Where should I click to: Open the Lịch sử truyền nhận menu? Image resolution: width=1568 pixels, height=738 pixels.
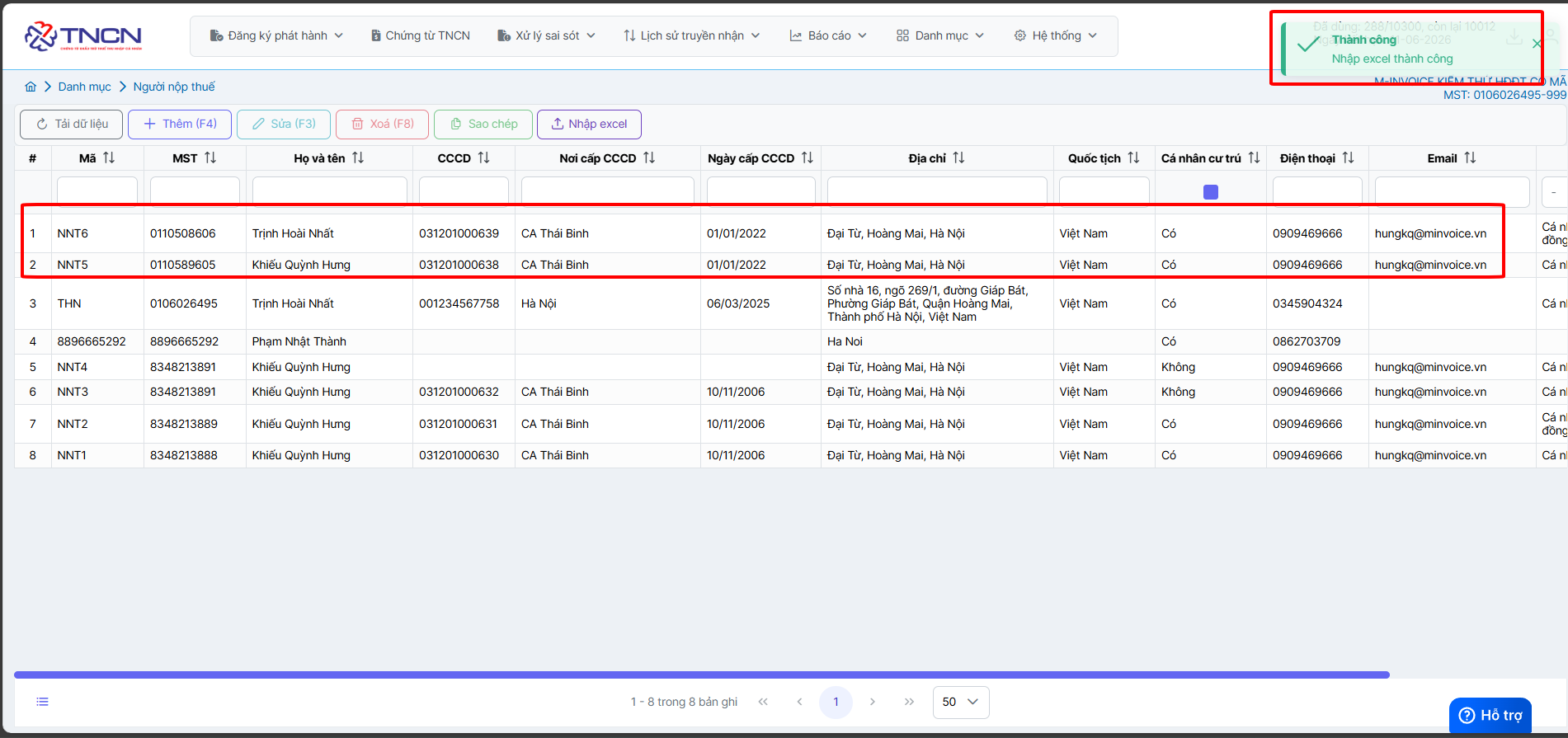coord(692,35)
